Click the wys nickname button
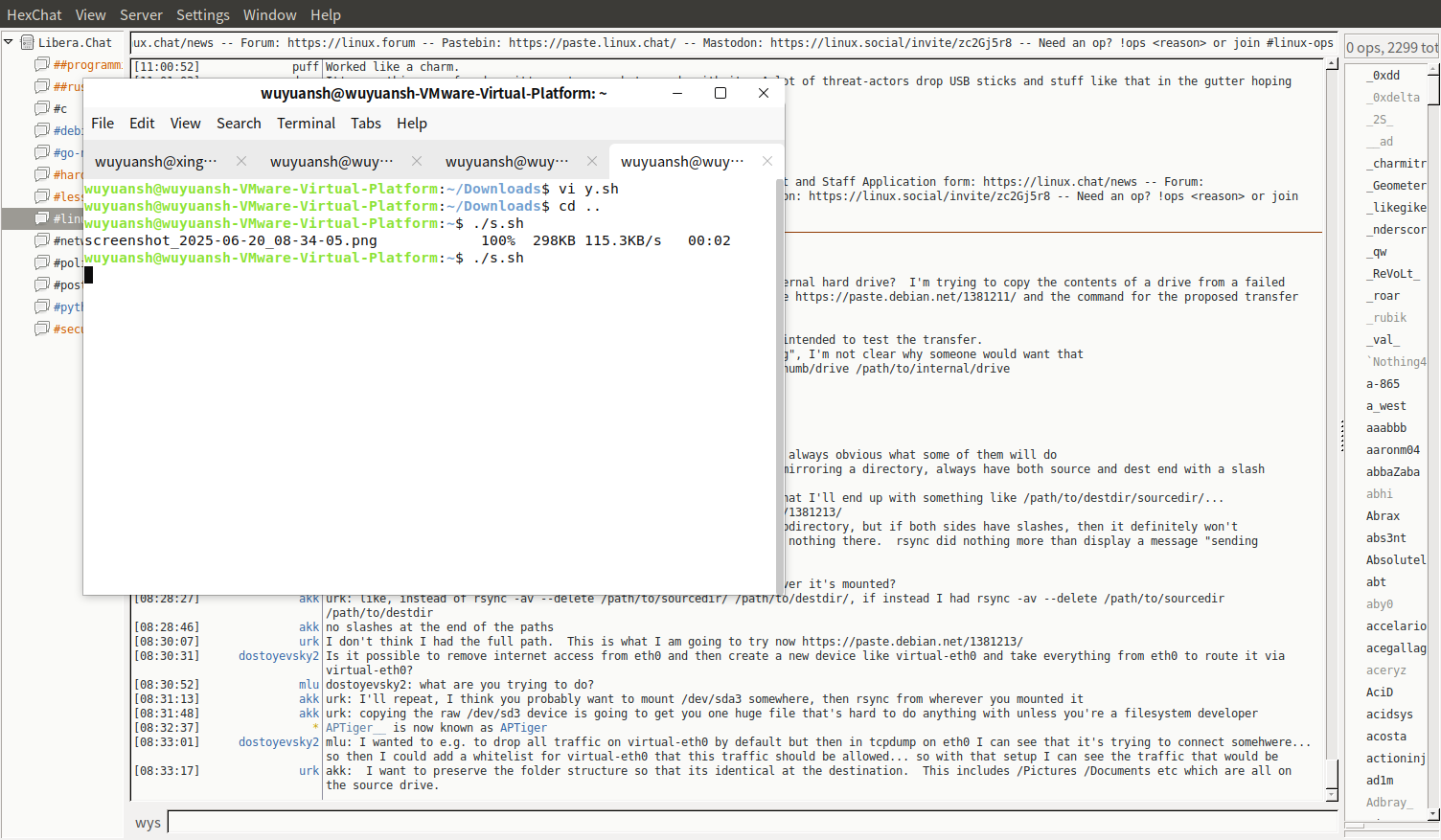1441x840 pixels. (148, 823)
